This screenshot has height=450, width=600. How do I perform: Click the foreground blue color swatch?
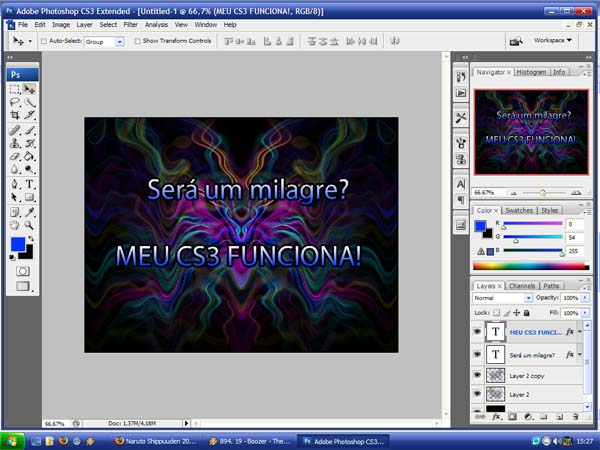(x=18, y=244)
